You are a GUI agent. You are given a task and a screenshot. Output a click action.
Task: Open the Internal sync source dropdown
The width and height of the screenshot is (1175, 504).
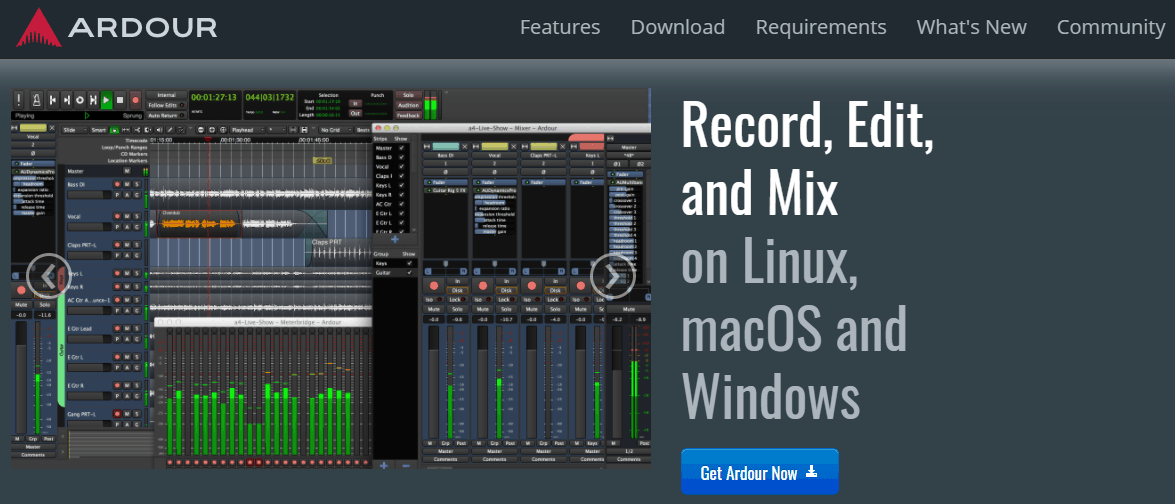coord(166,95)
